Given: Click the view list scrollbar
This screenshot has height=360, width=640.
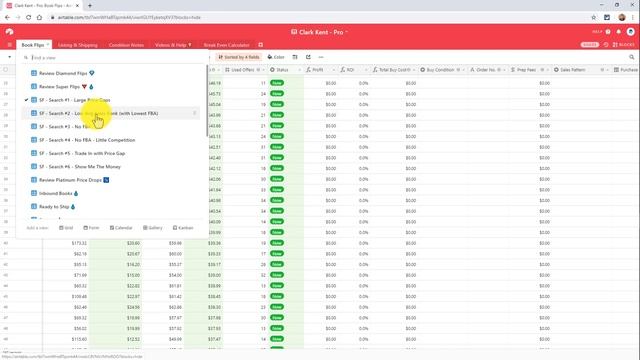Looking at the screenshot, I should coord(207,100).
